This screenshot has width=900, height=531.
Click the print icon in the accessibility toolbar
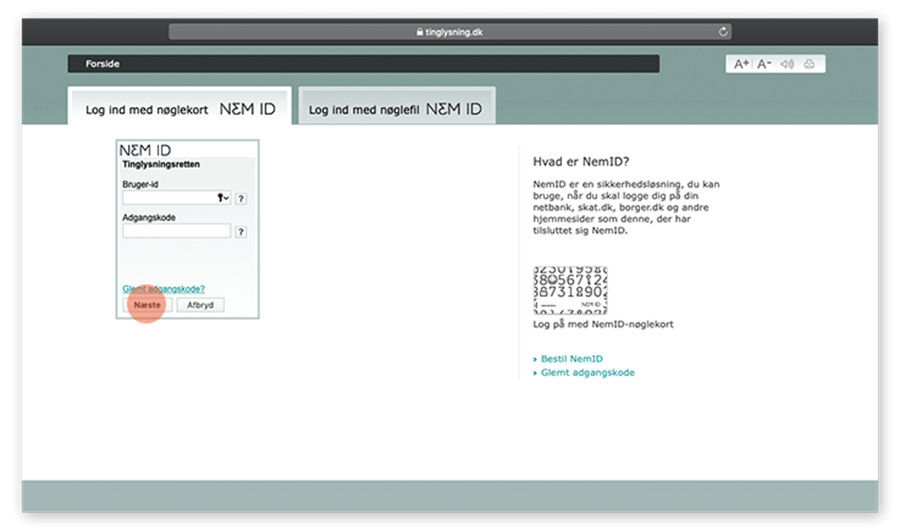coord(809,64)
